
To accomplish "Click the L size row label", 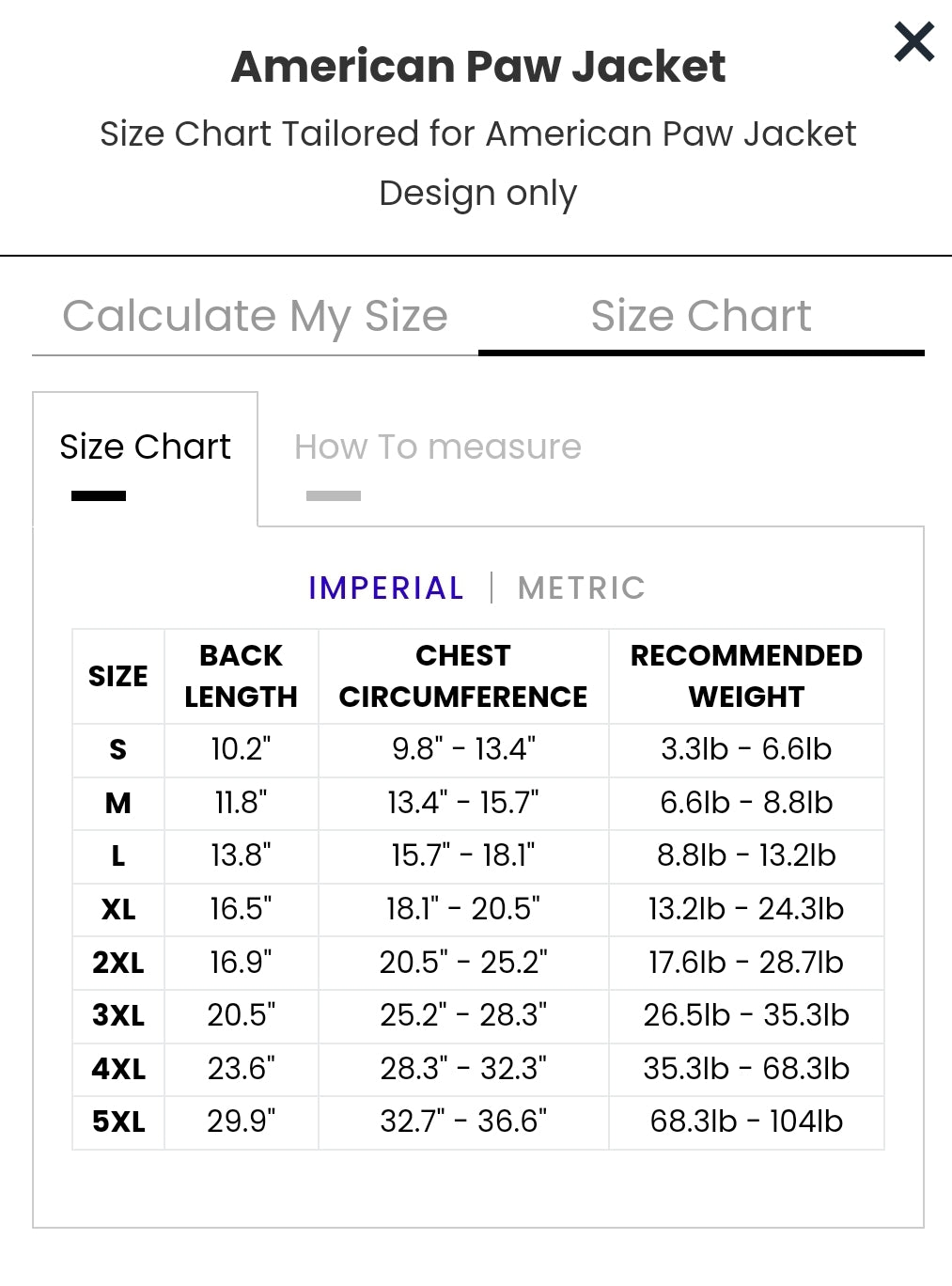I will tap(118, 856).
